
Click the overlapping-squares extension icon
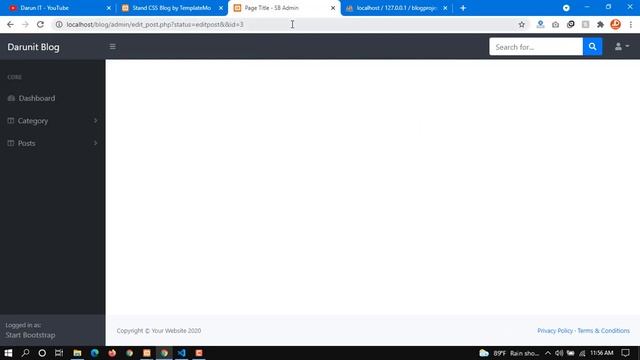point(571,24)
